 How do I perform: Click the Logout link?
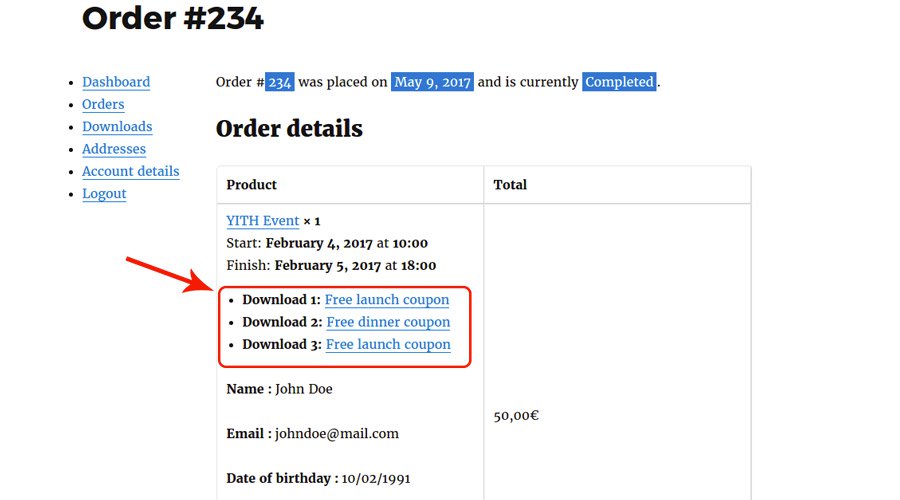click(x=104, y=193)
